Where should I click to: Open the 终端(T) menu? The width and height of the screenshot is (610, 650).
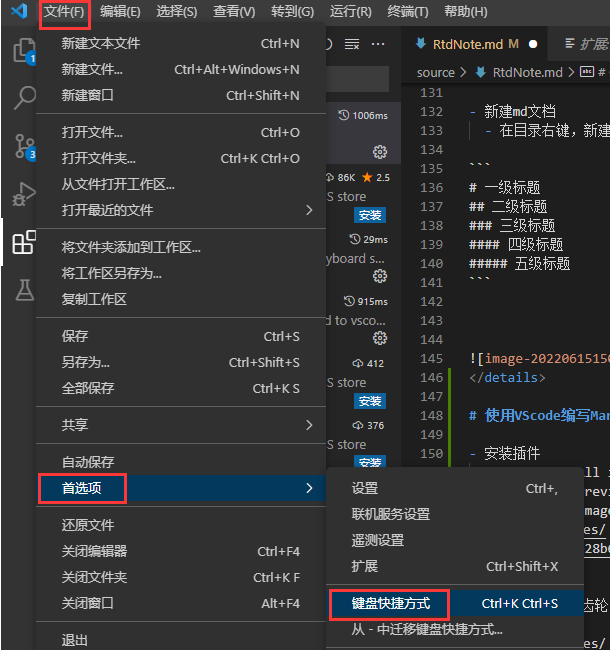pos(408,12)
